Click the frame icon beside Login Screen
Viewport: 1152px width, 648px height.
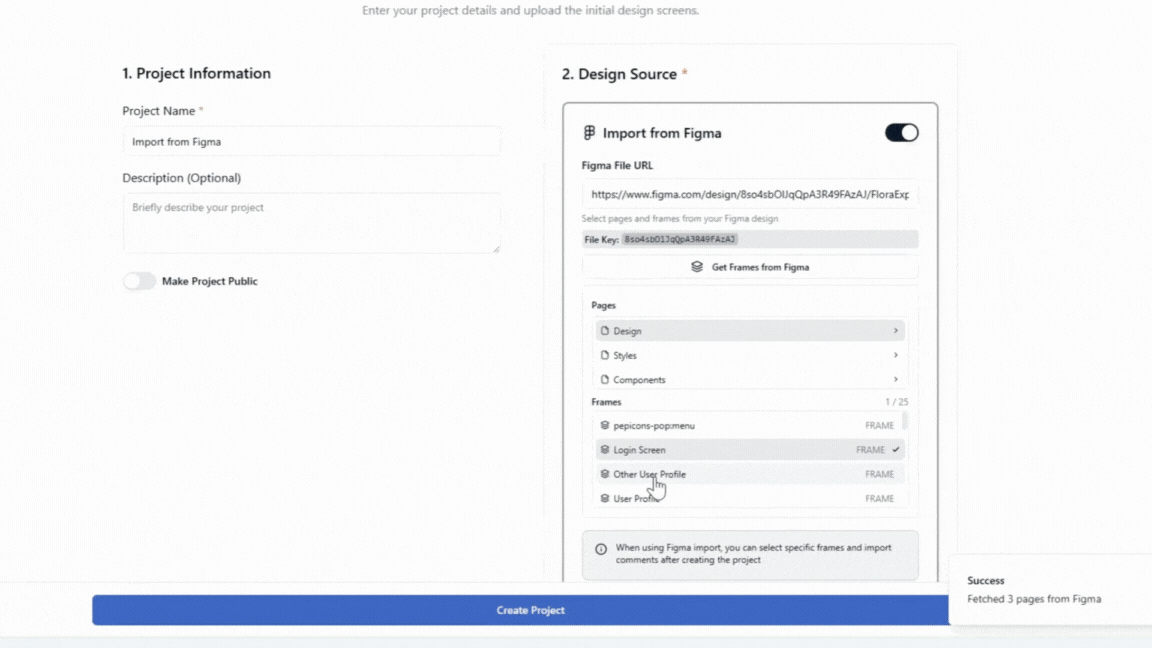click(x=605, y=450)
